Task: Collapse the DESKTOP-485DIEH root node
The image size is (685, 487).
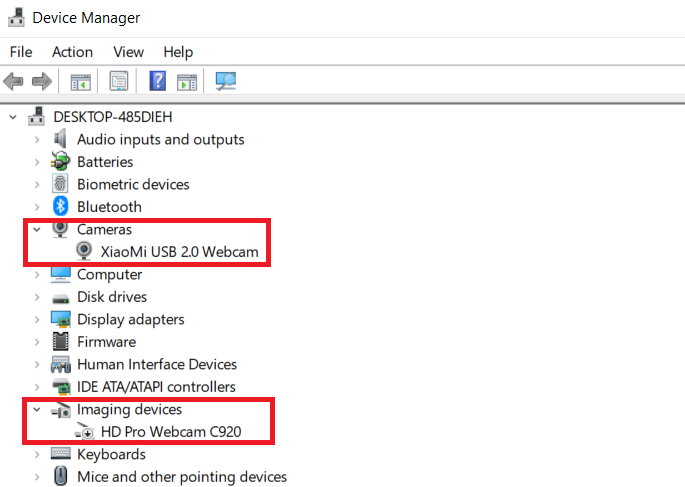Action: (13, 117)
